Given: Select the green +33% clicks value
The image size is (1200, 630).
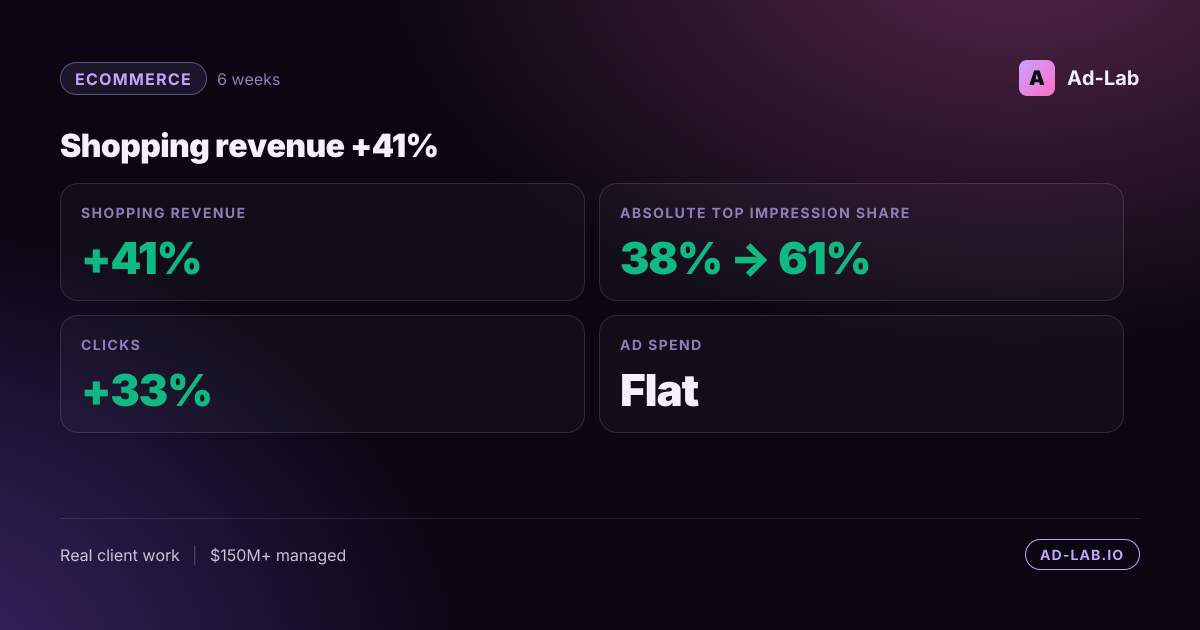Looking at the screenshot, I should 146,391.
